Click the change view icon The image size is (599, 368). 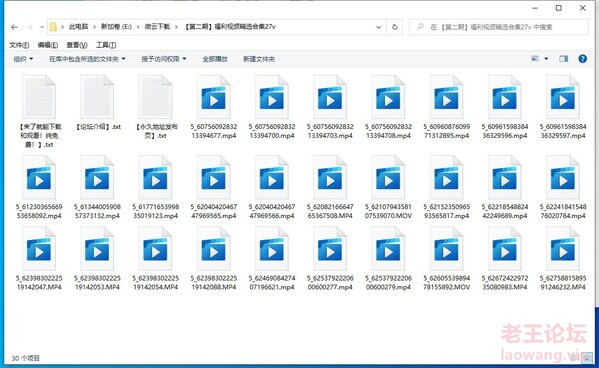point(535,58)
